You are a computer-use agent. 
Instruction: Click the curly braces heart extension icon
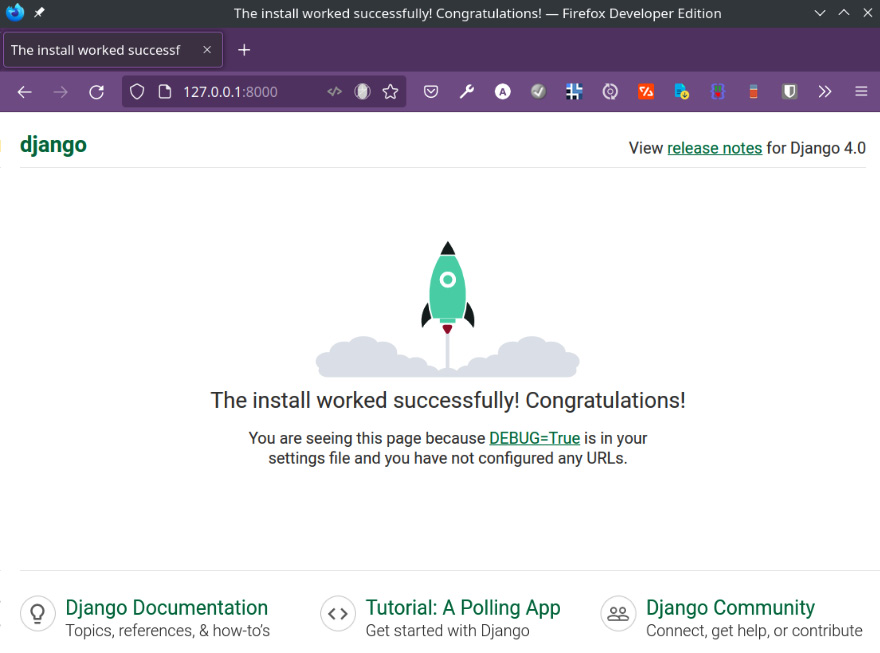pos(718,91)
